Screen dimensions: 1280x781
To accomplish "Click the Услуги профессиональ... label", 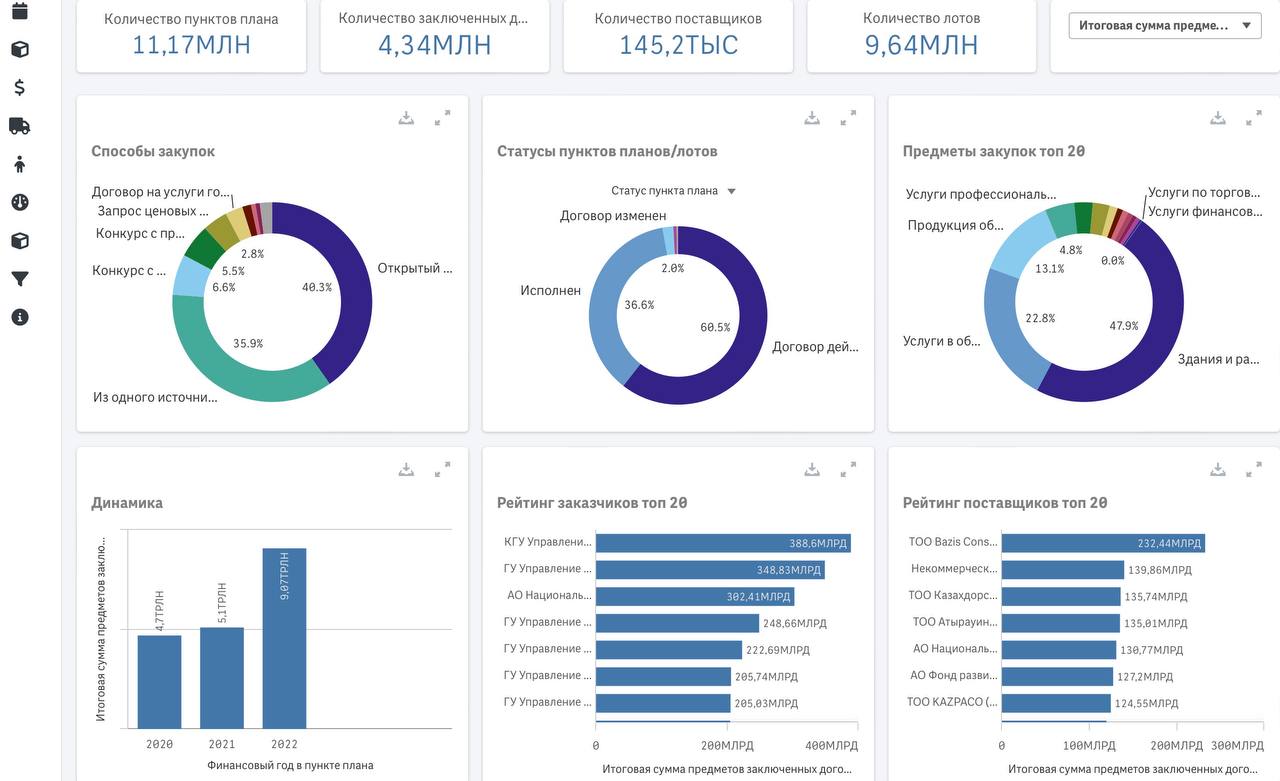I will (x=981, y=195).
